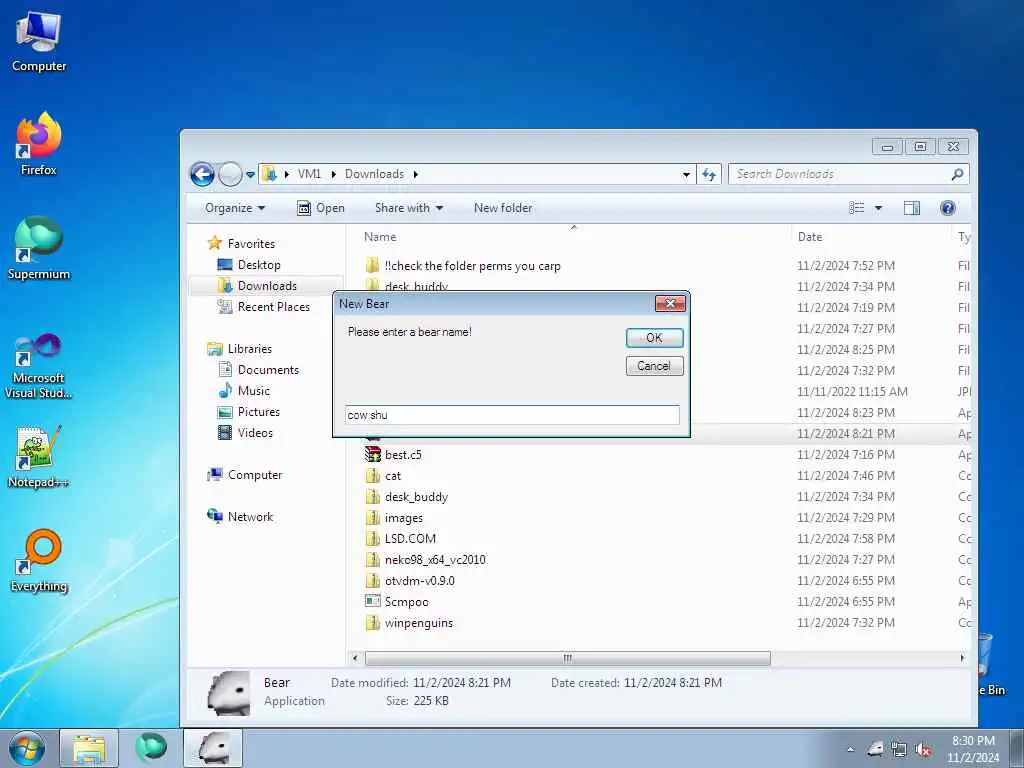Select the Scmpoo application
This screenshot has width=1024, height=768.
pyautogui.click(x=406, y=601)
